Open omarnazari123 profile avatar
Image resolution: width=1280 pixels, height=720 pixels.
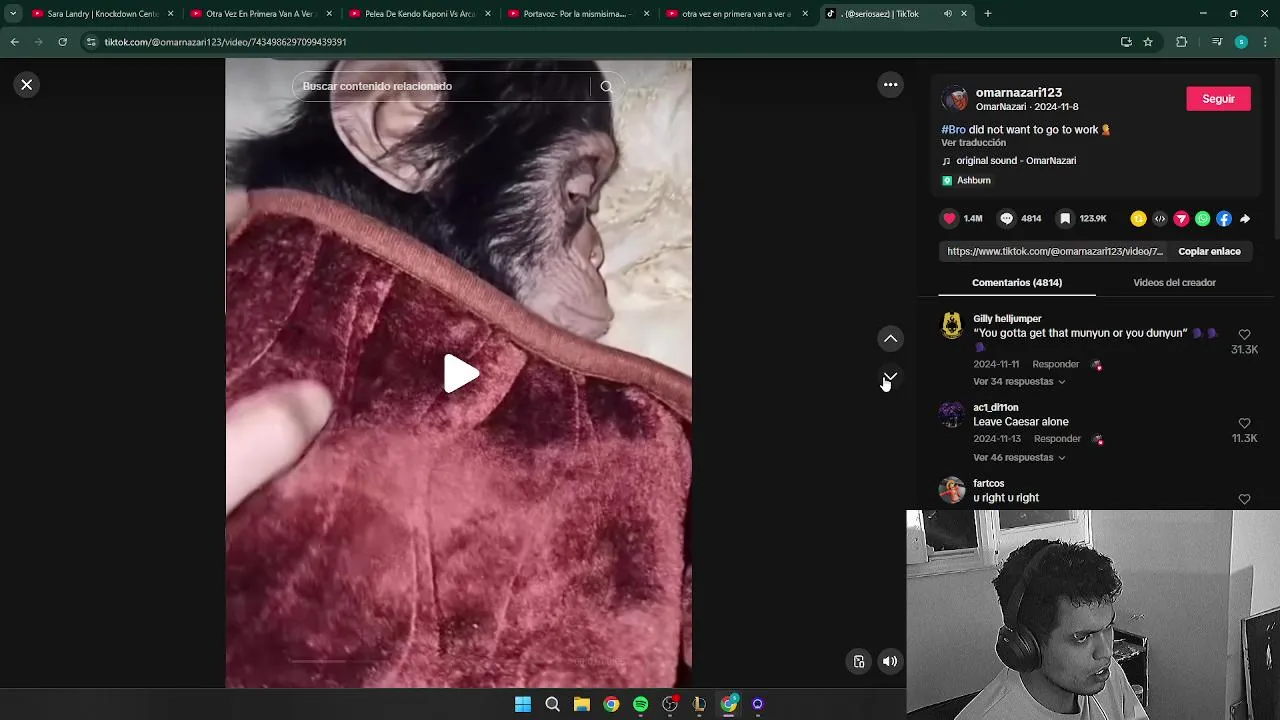pyautogui.click(x=956, y=98)
